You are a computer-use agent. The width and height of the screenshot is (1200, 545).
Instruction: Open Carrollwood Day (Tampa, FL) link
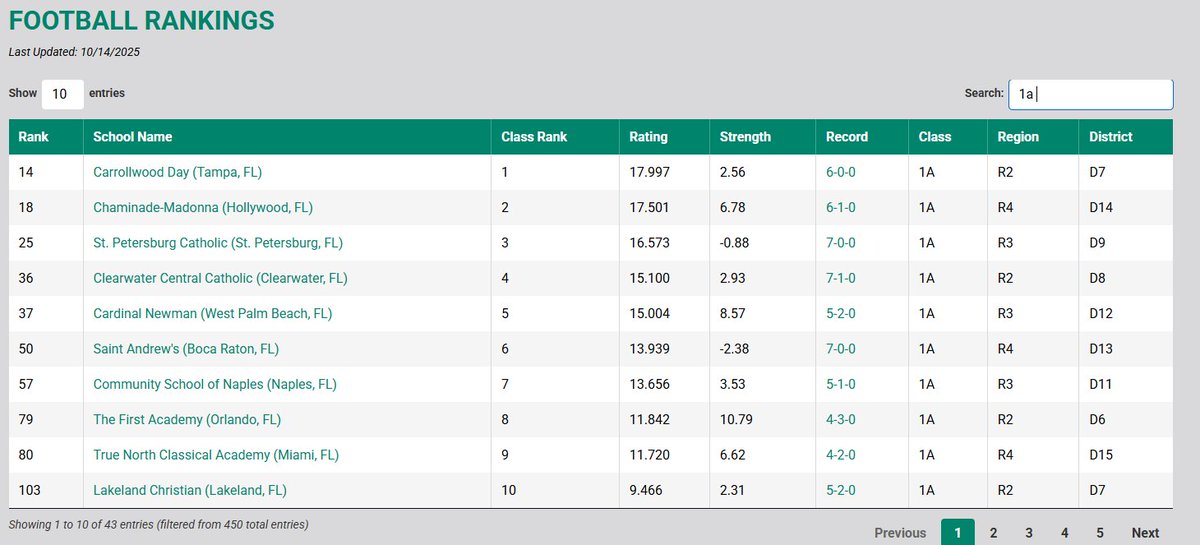(x=177, y=172)
